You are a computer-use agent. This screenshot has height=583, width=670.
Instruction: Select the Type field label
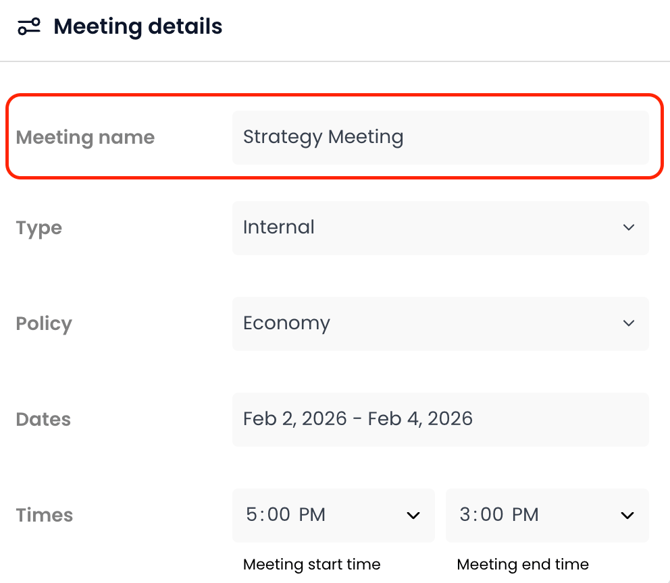(x=39, y=228)
